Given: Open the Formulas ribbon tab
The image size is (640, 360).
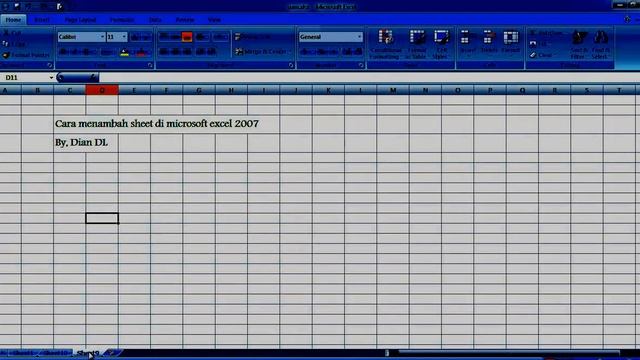Looking at the screenshot, I should 122,20.
